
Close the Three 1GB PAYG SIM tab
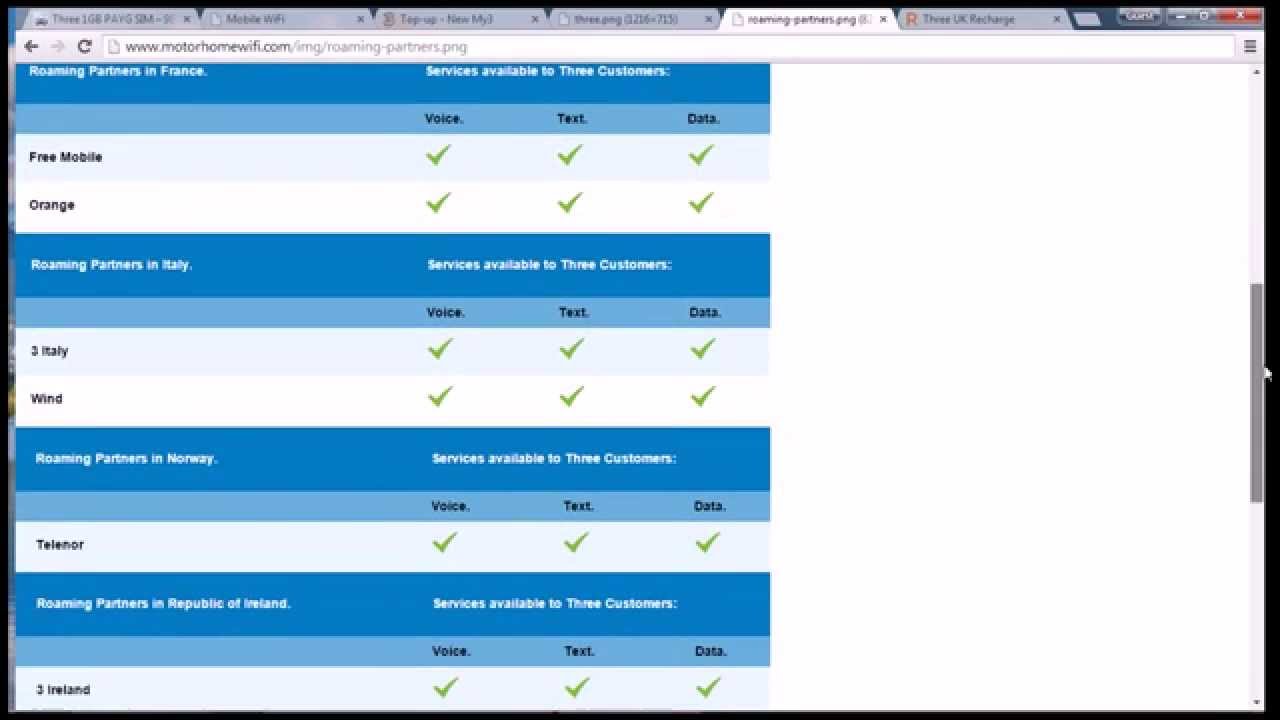click(186, 19)
